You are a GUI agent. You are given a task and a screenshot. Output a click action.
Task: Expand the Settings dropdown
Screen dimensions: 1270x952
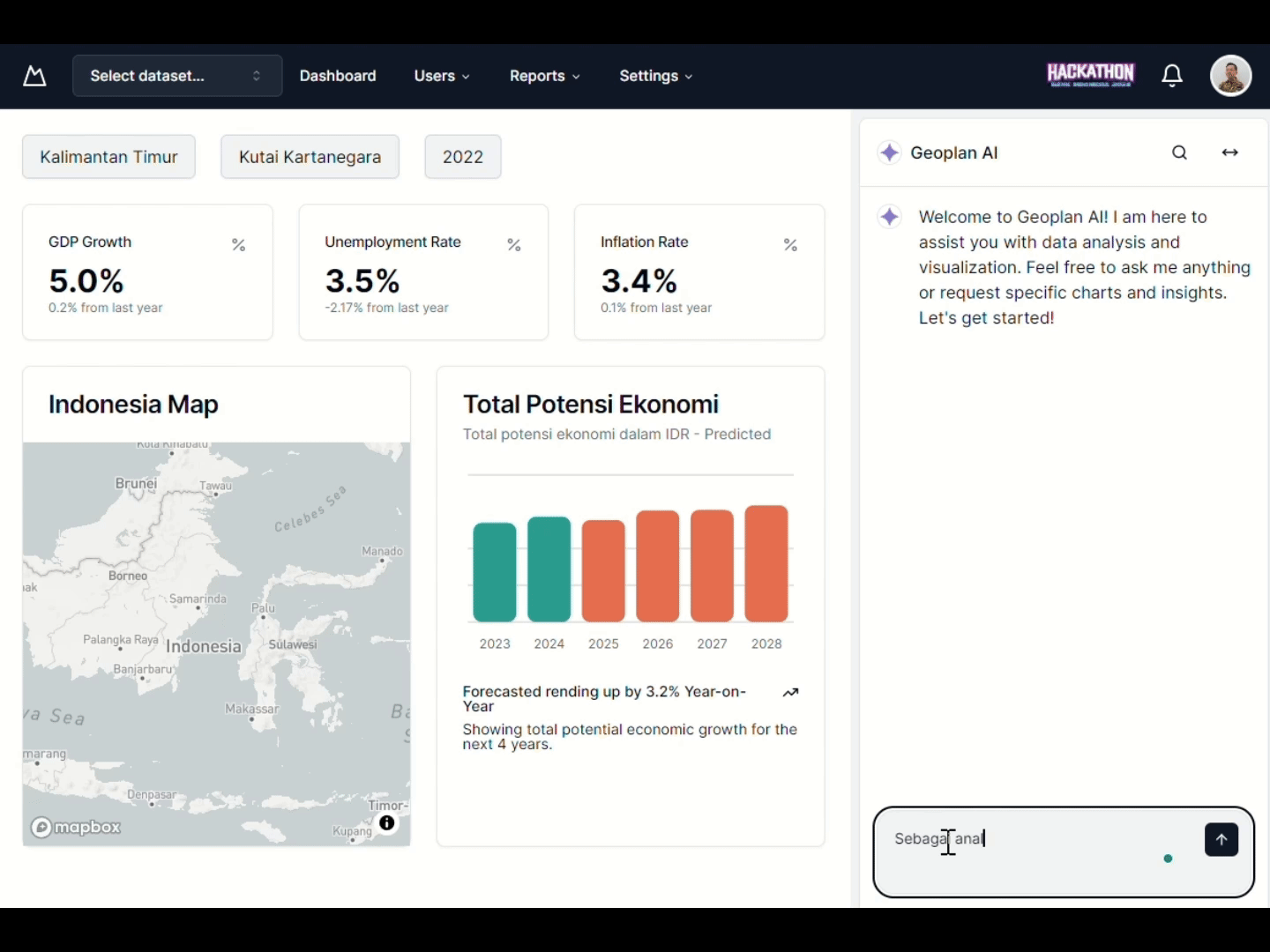point(654,76)
